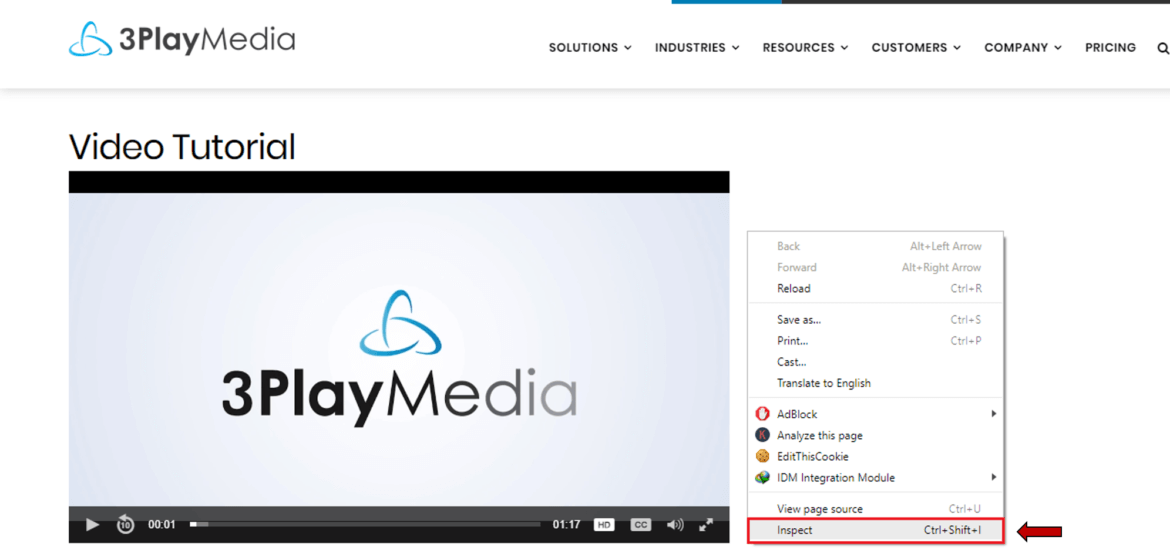
Task: Expand the AdBlock submenu arrow
Action: click(x=993, y=413)
